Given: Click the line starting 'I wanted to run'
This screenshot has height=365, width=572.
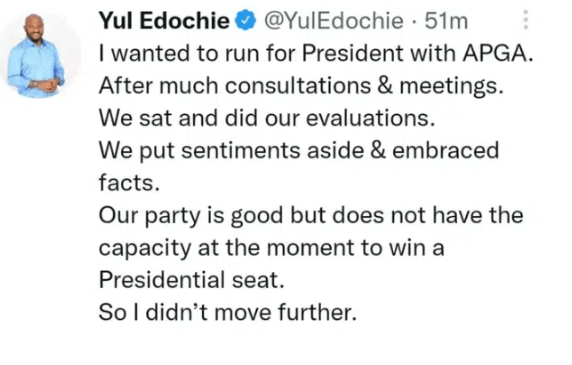Looking at the screenshot, I should 316,53.
